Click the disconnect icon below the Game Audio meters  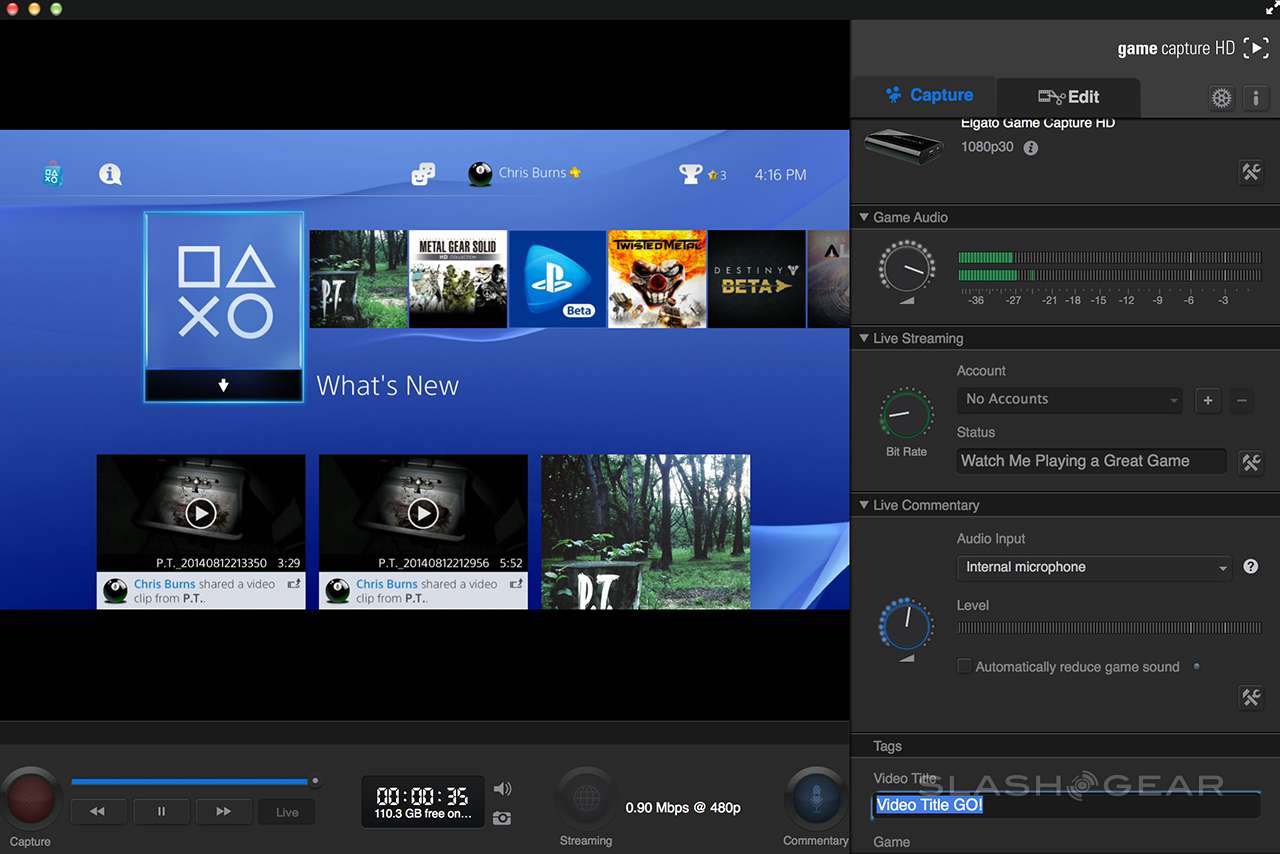pos(1251,172)
